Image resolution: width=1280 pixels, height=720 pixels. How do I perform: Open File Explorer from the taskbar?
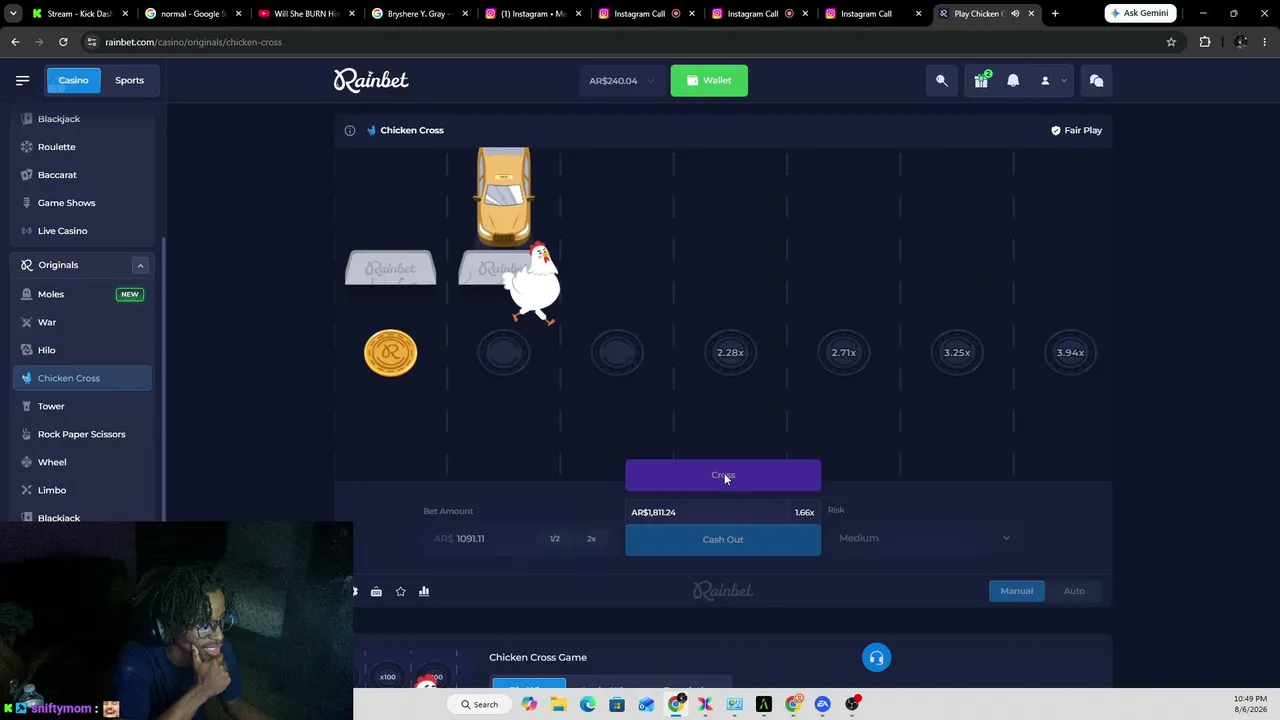[558, 704]
